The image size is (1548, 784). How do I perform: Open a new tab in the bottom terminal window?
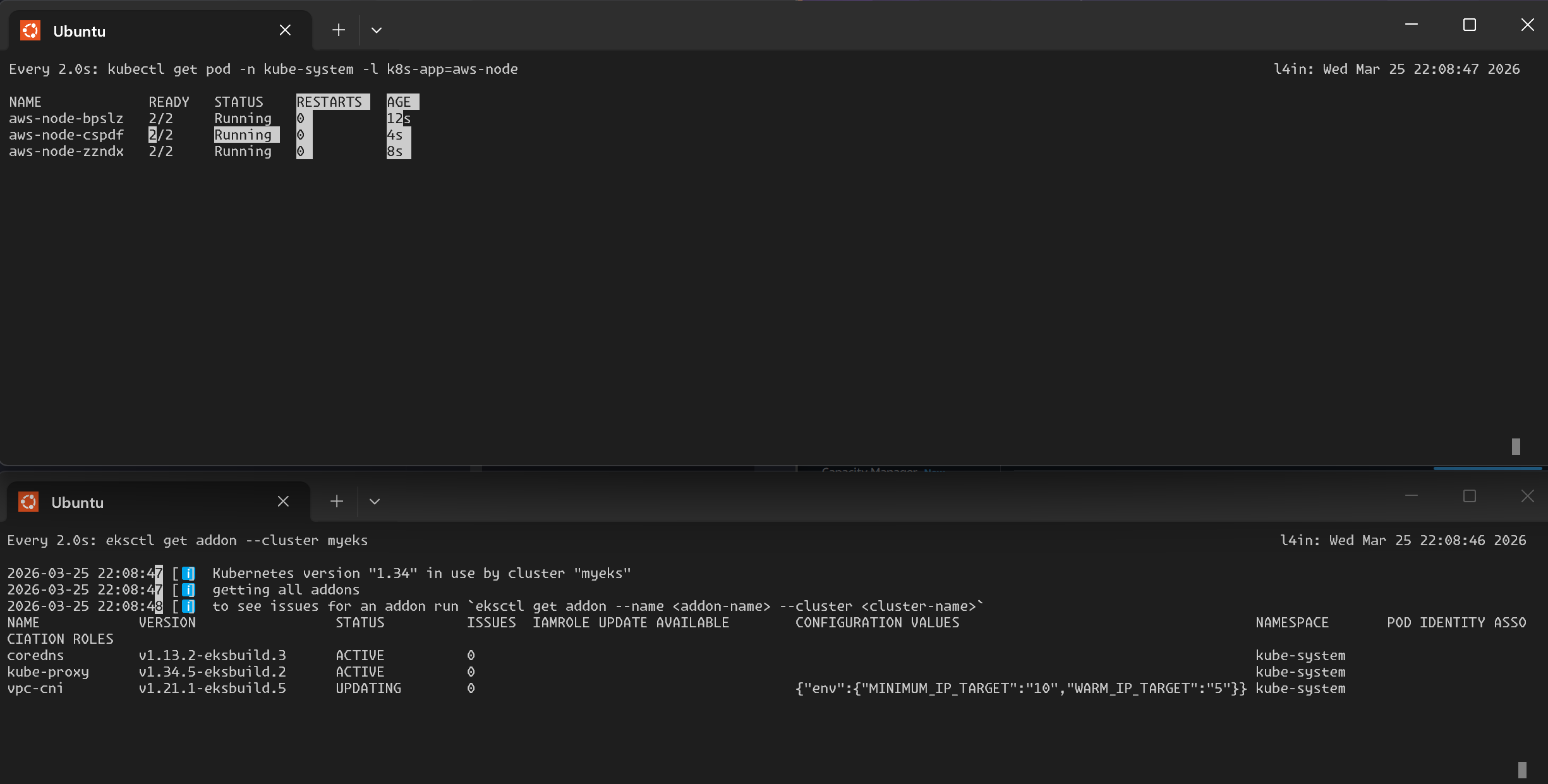(336, 501)
